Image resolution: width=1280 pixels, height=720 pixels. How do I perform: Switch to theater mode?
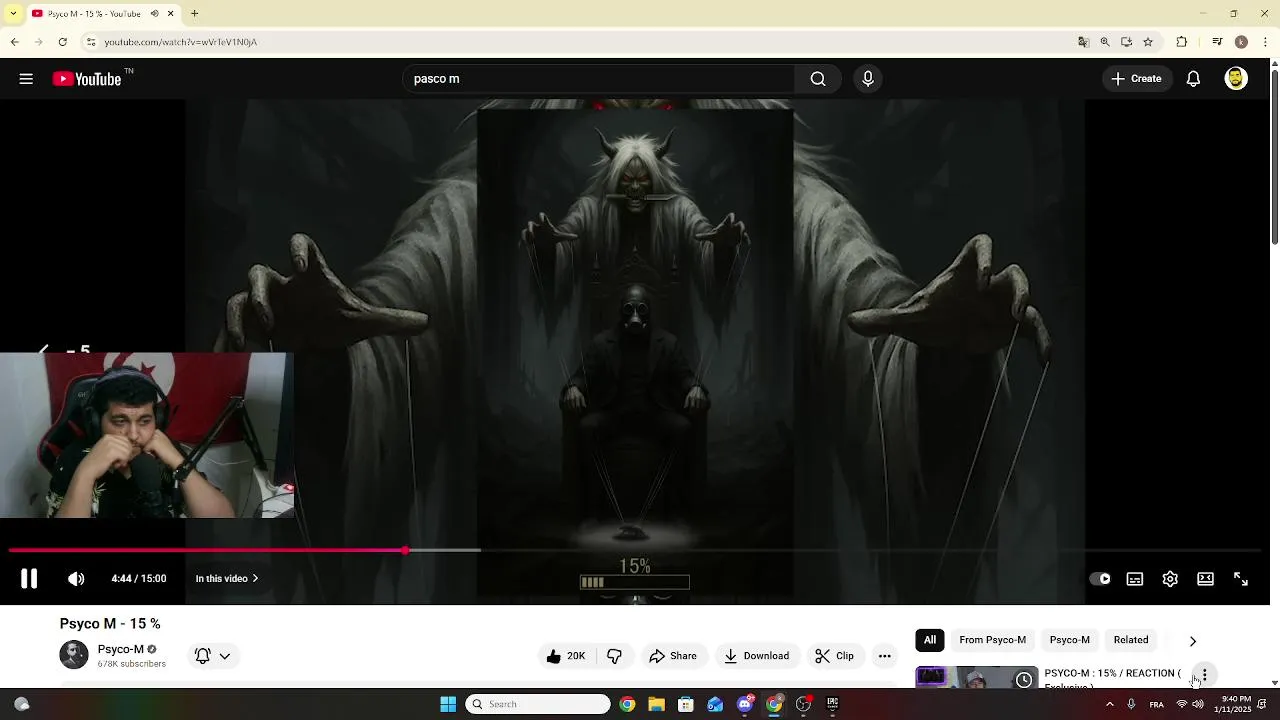1206,579
